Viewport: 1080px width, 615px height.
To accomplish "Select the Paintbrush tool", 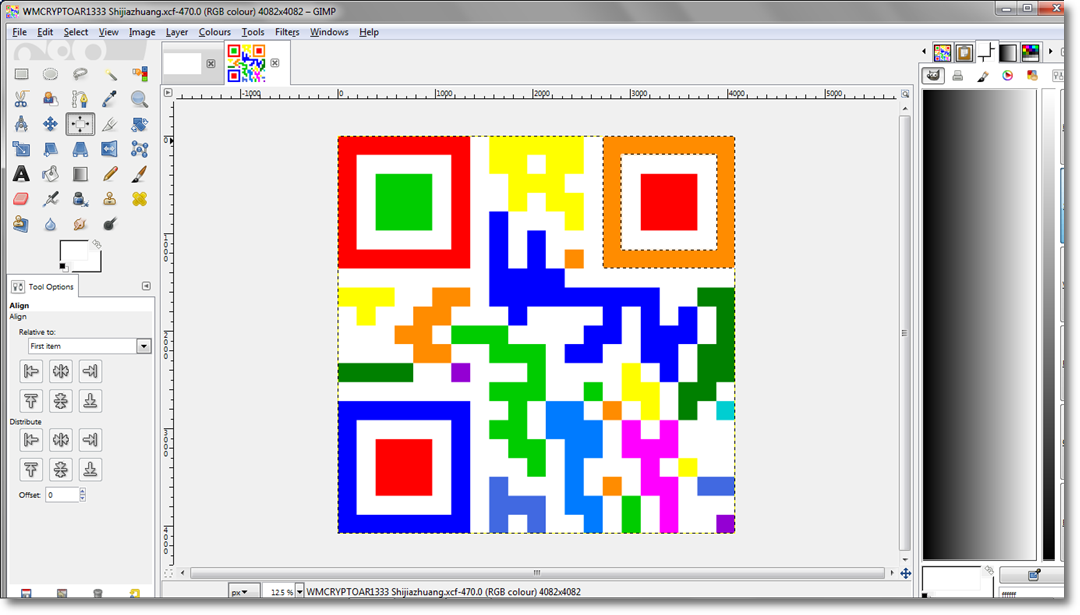I will click(139, 174).
